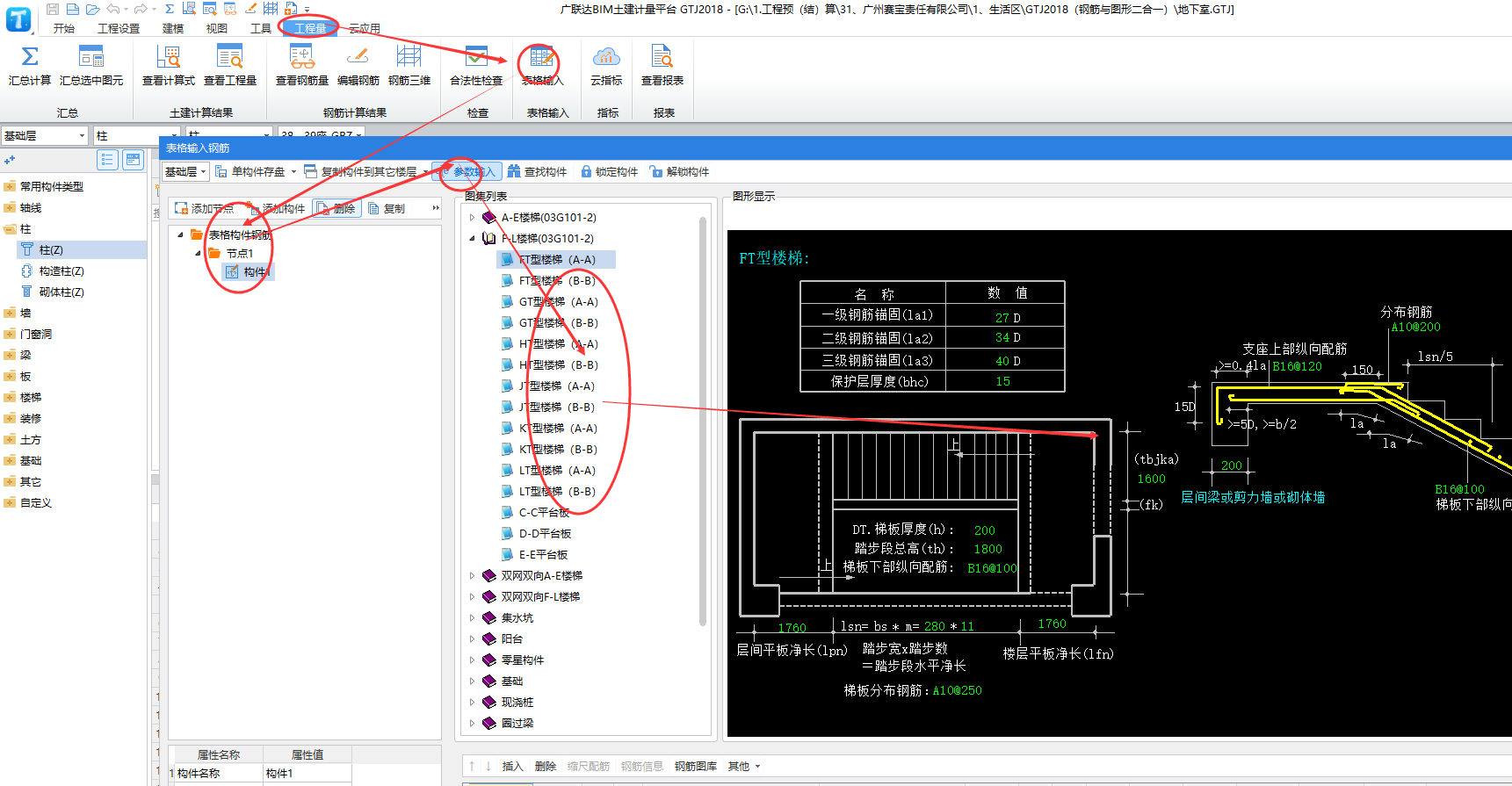Viewport: 1512px width, 786px height.
Task: Click 钢筋图库 in bottom toolbar
Action: click(695, 766)
